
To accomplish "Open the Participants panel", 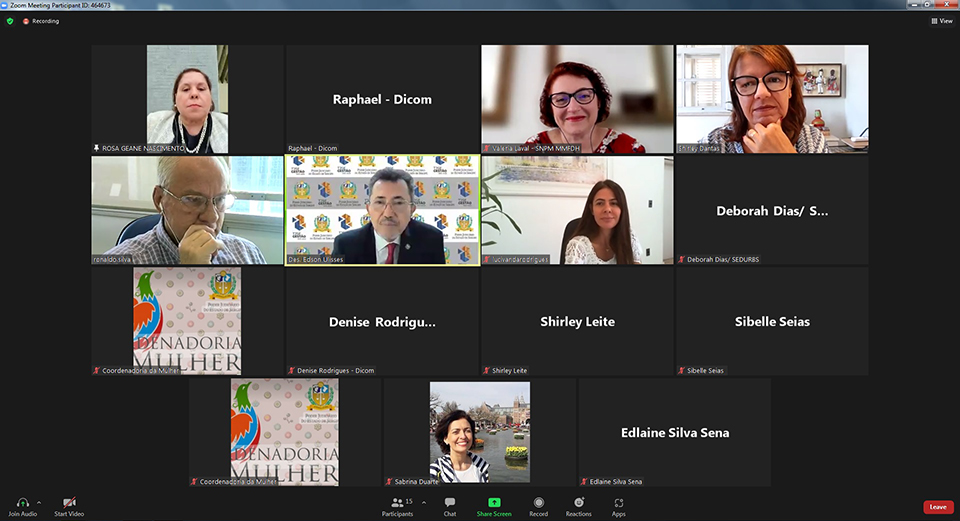I will 397,503.
